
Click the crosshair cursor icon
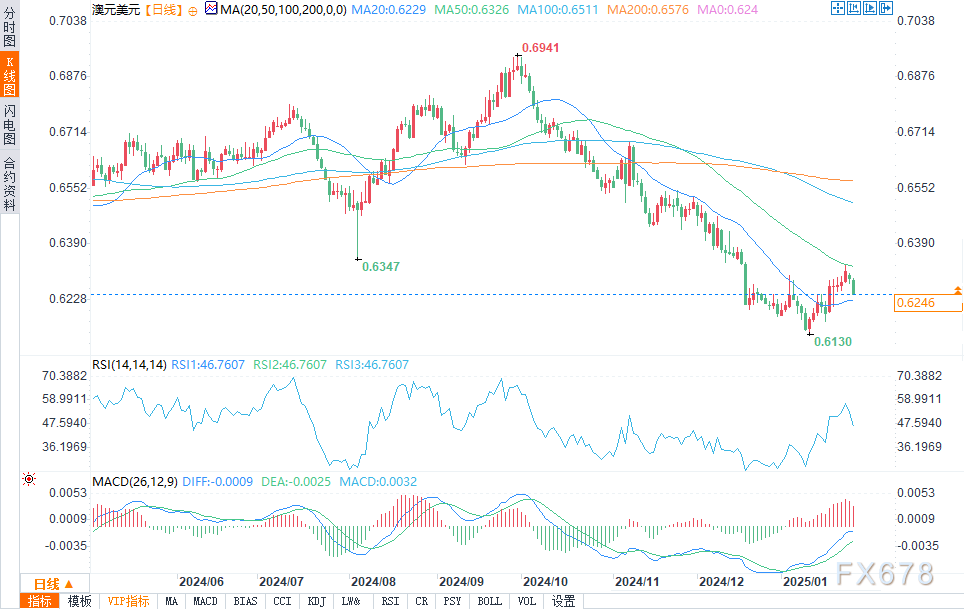[x=837, y=8]
